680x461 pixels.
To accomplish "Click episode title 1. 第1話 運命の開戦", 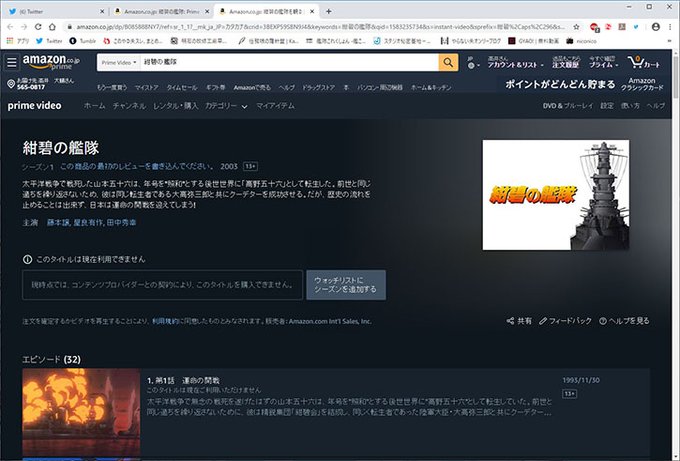I will coord(183,380).
